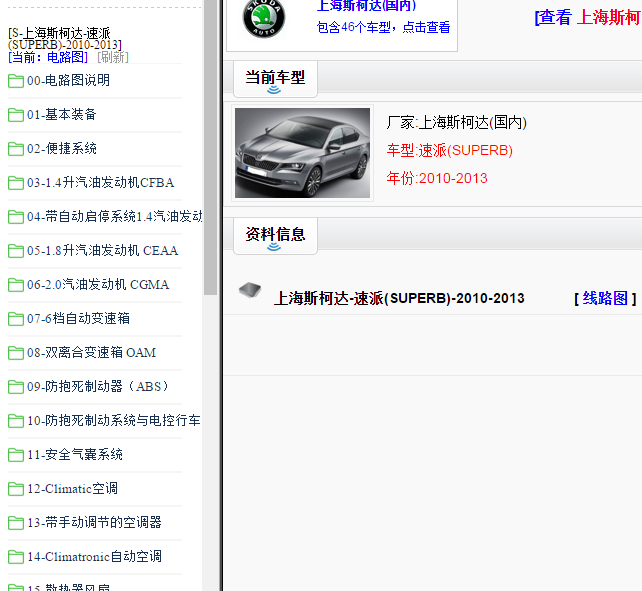The height and width of the screenshot is (591, 642).
Task: Click the left panel vertical scrollbar
Action: (x=210, y=147)
